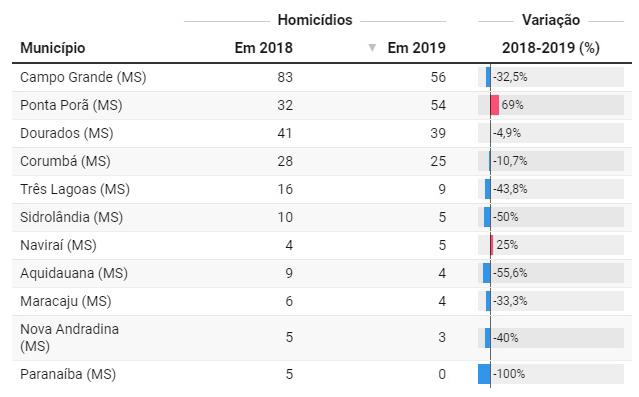Click the red 69% bar for Ponta Porã
639x397 pixels.
click(495, 105)
